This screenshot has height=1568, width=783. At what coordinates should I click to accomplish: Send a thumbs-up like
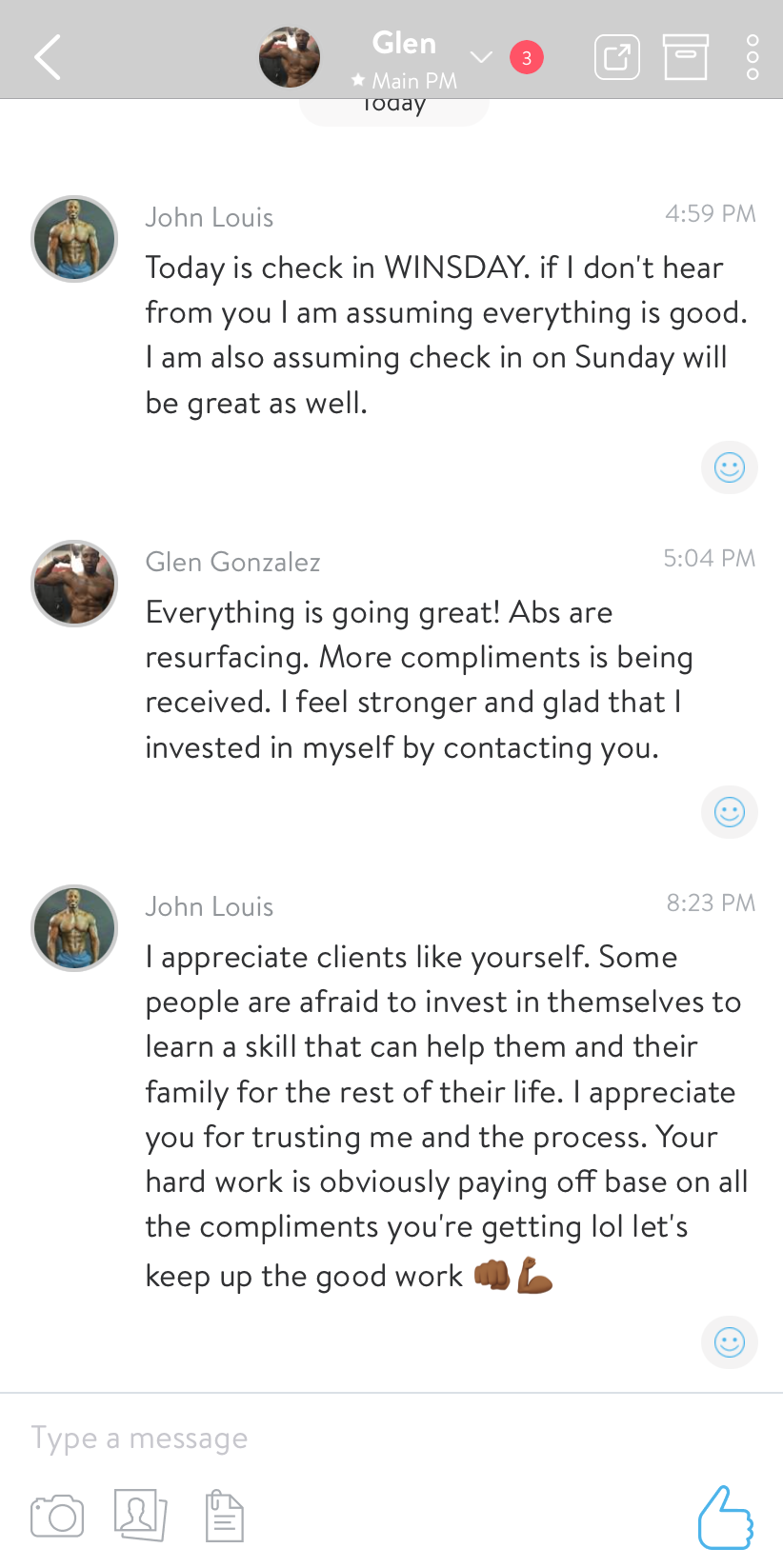(725, 1518)
